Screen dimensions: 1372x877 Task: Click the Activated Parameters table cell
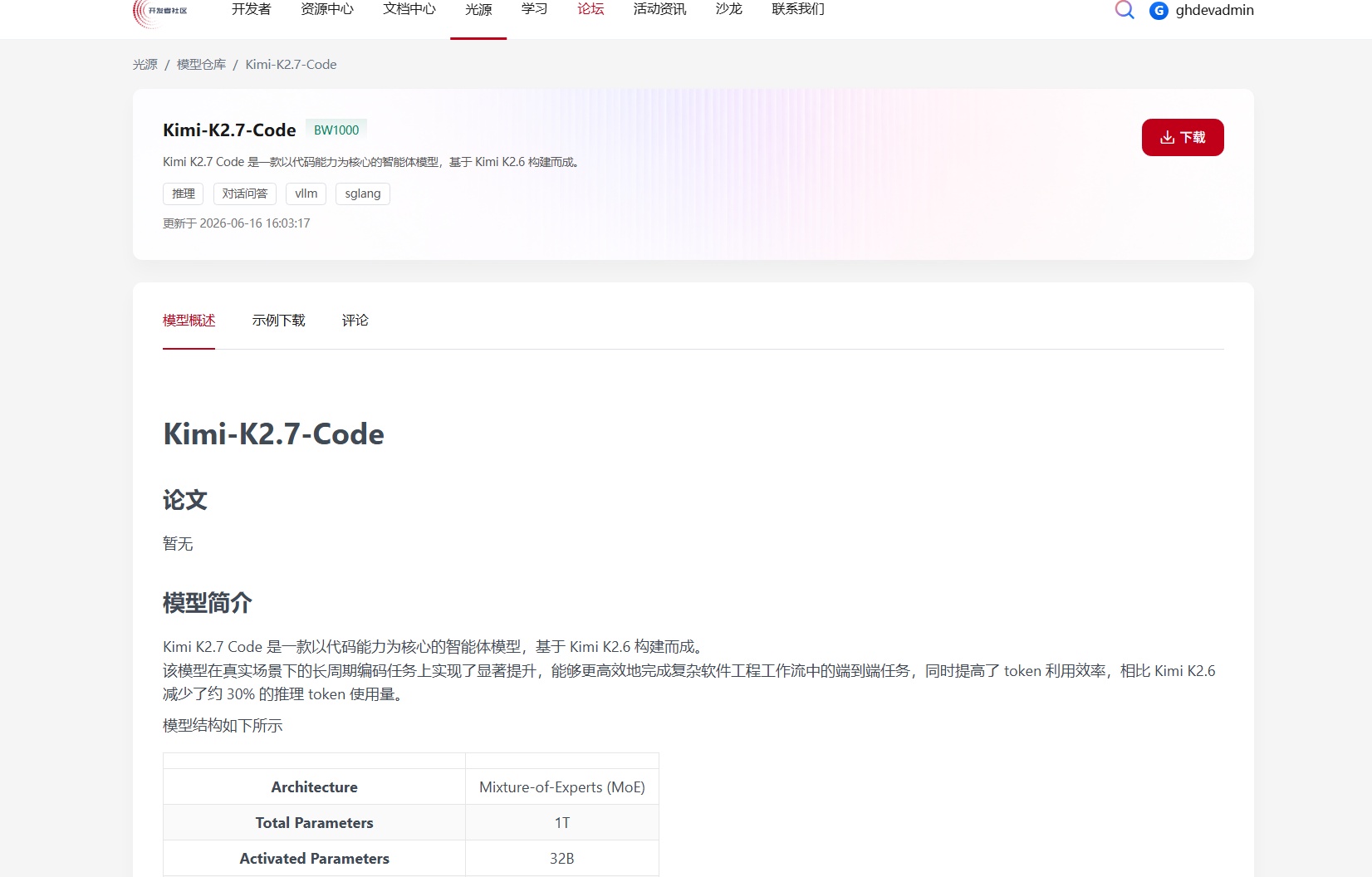(315, 858)
